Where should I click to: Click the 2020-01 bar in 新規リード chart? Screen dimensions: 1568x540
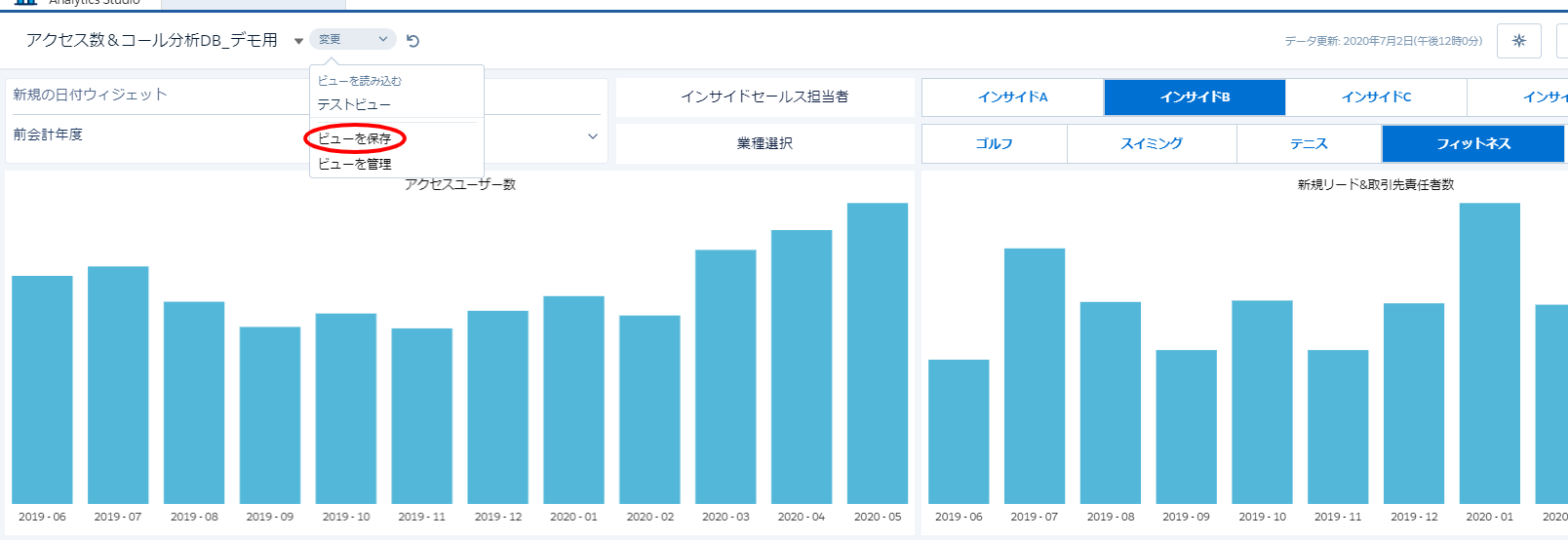pos(1489,353)
